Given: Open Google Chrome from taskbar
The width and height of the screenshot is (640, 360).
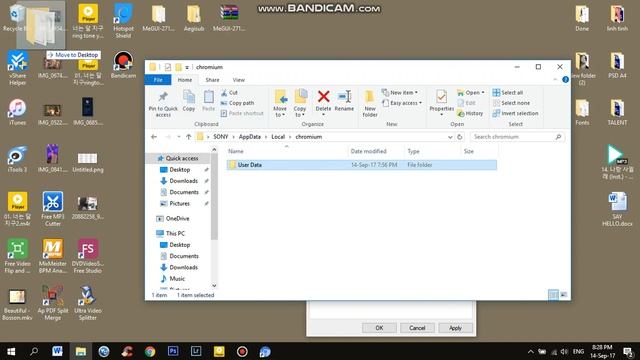Looking at the screenshot, I should (x=150, y=351).
